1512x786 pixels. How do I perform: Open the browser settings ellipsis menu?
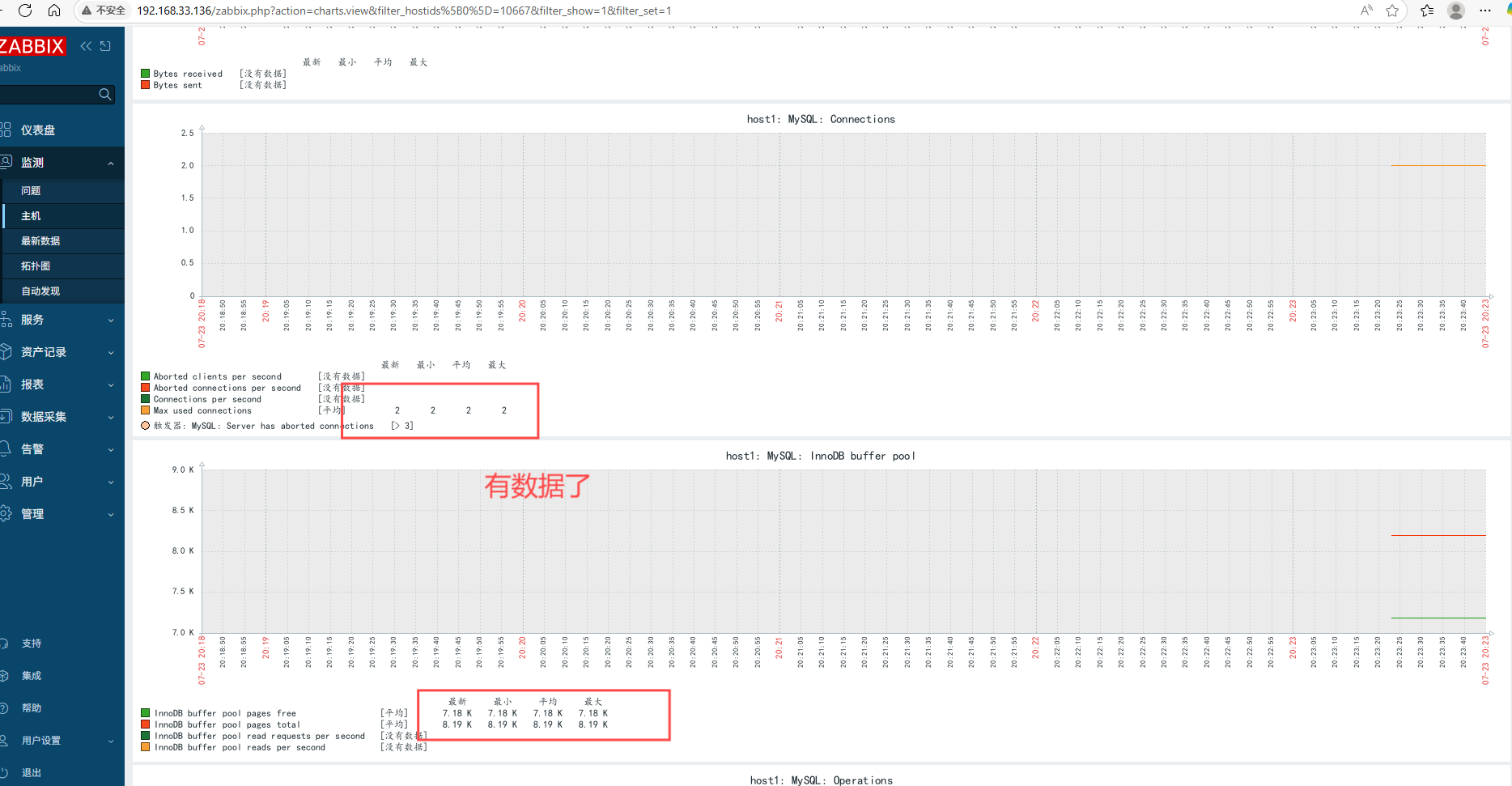click(x=1484, y=11)
